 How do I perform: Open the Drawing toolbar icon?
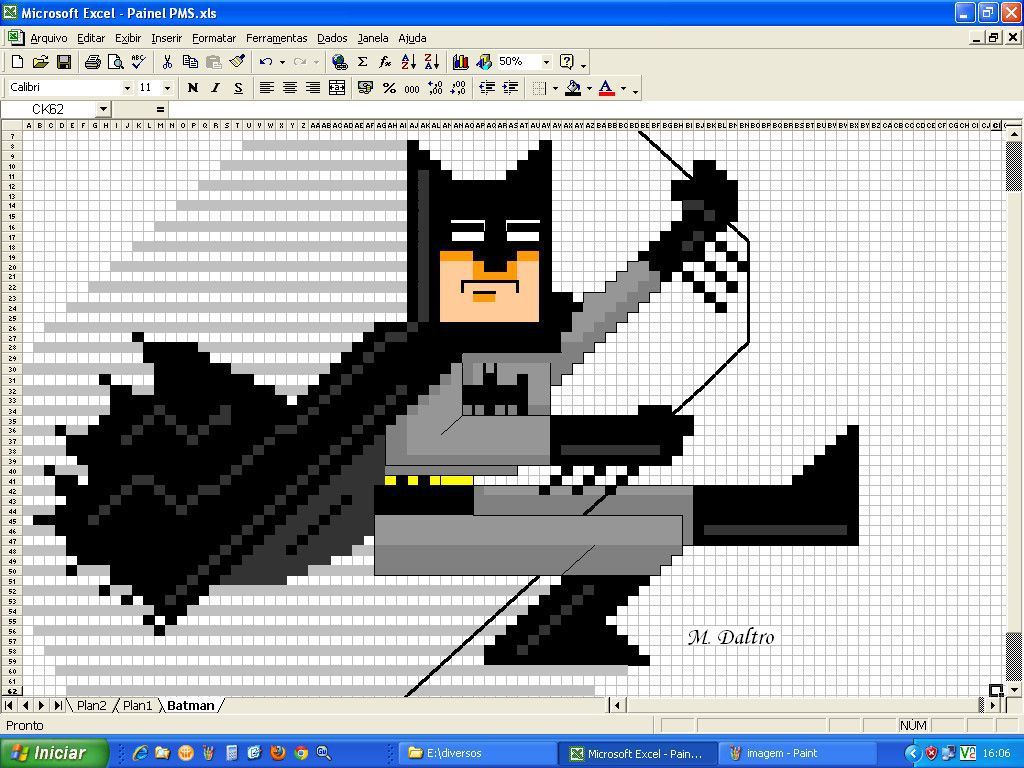coord(484,62)
